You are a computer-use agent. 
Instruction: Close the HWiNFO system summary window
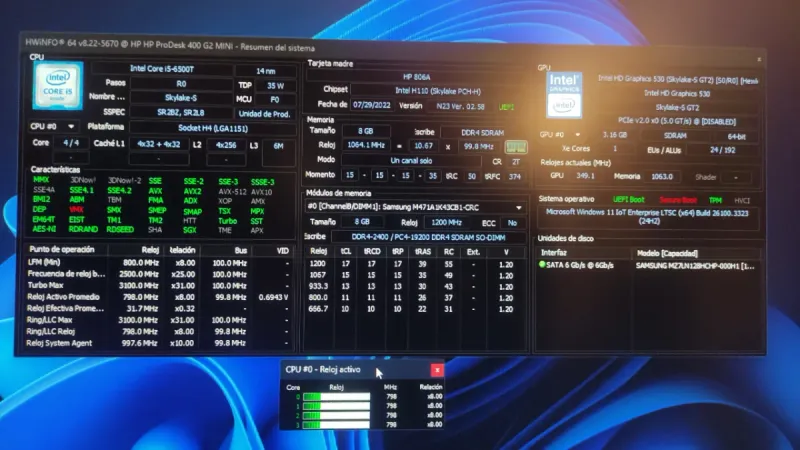point(759,60)
